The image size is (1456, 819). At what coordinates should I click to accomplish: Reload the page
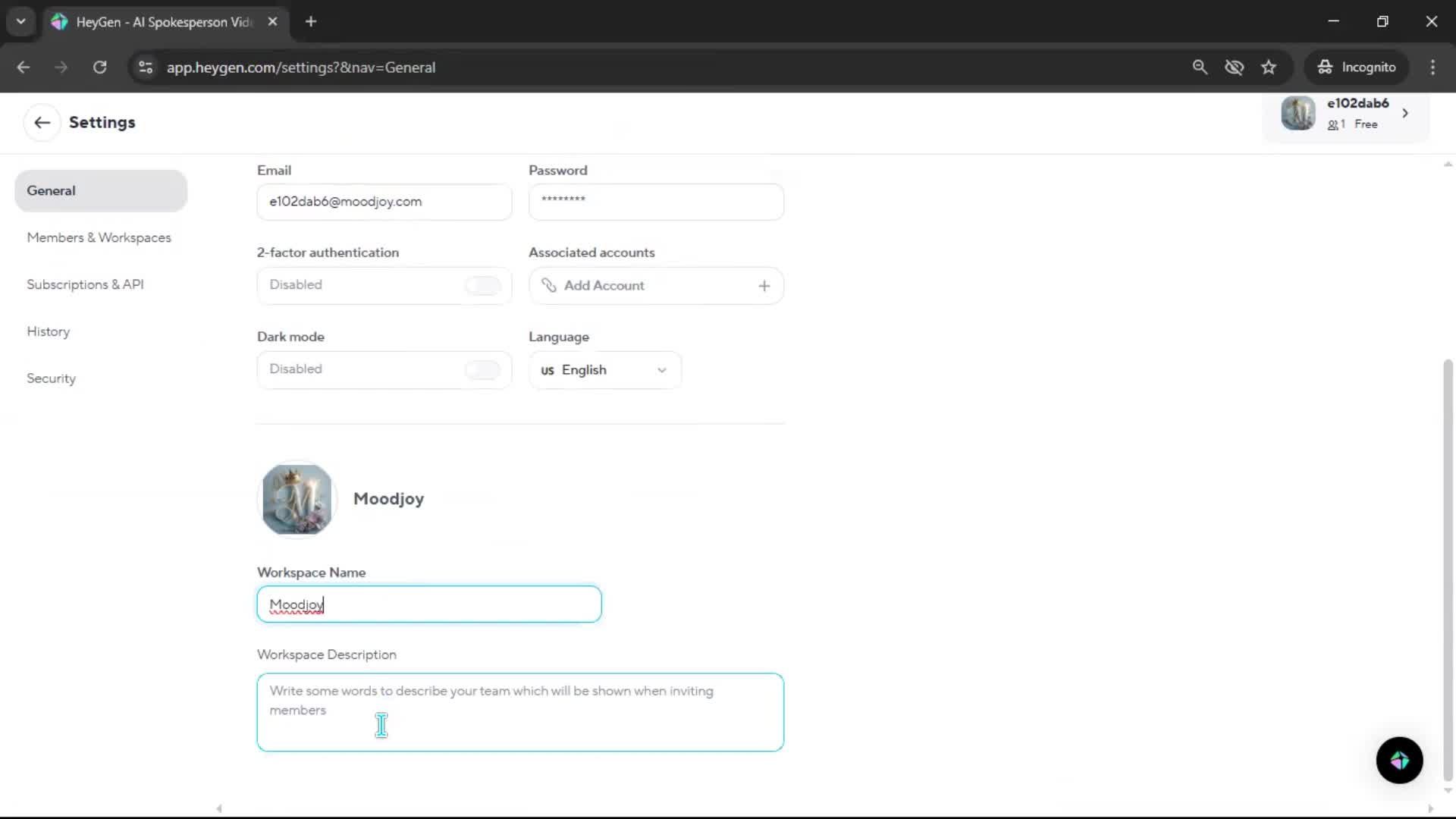[x=99, y=67]
